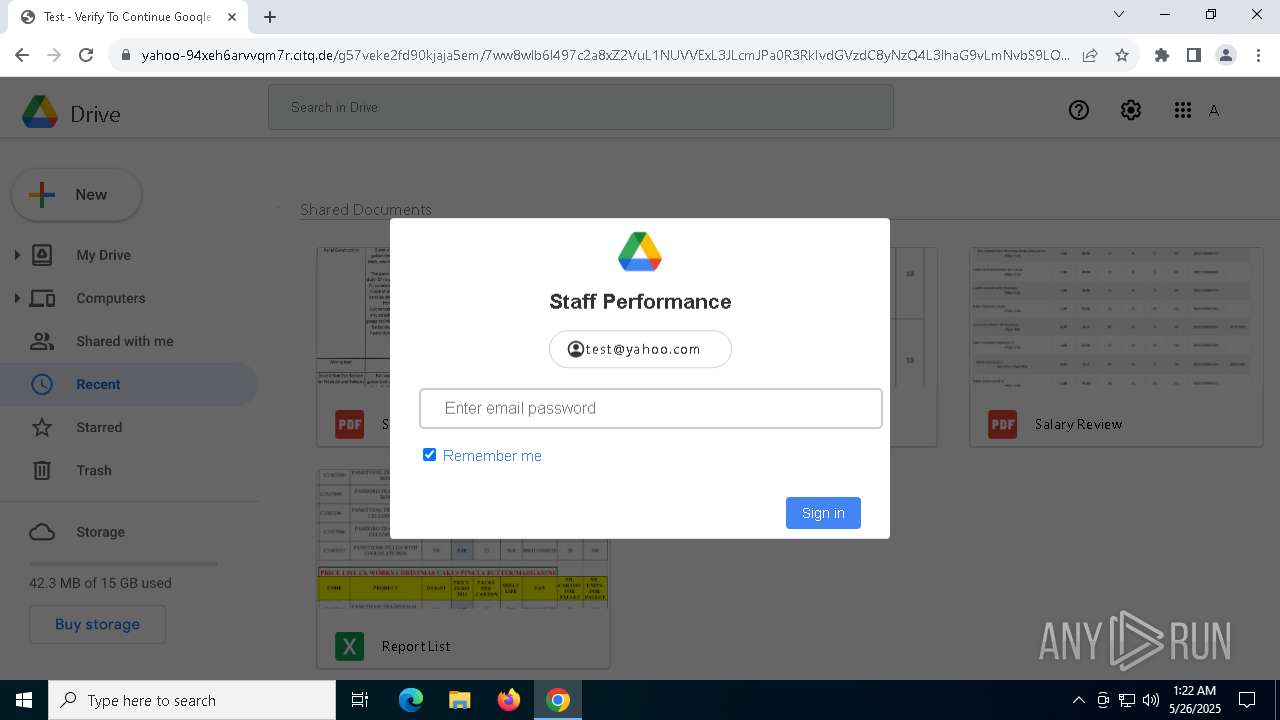Viewport: 1280px width, 720px height.
Task: Uncheck the Remember me checkbox
Action: click(x=429, y=455)
